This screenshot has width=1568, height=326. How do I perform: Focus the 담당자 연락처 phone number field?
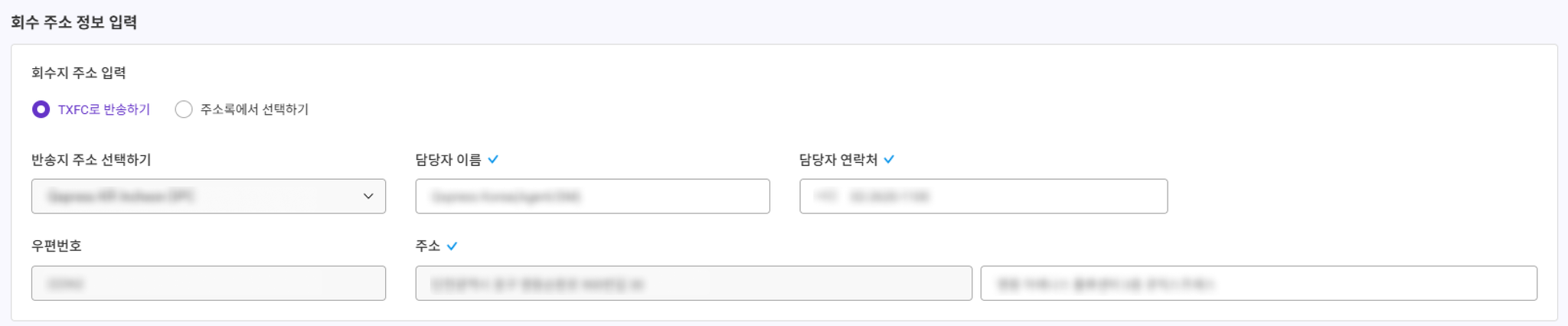(983, 196)
